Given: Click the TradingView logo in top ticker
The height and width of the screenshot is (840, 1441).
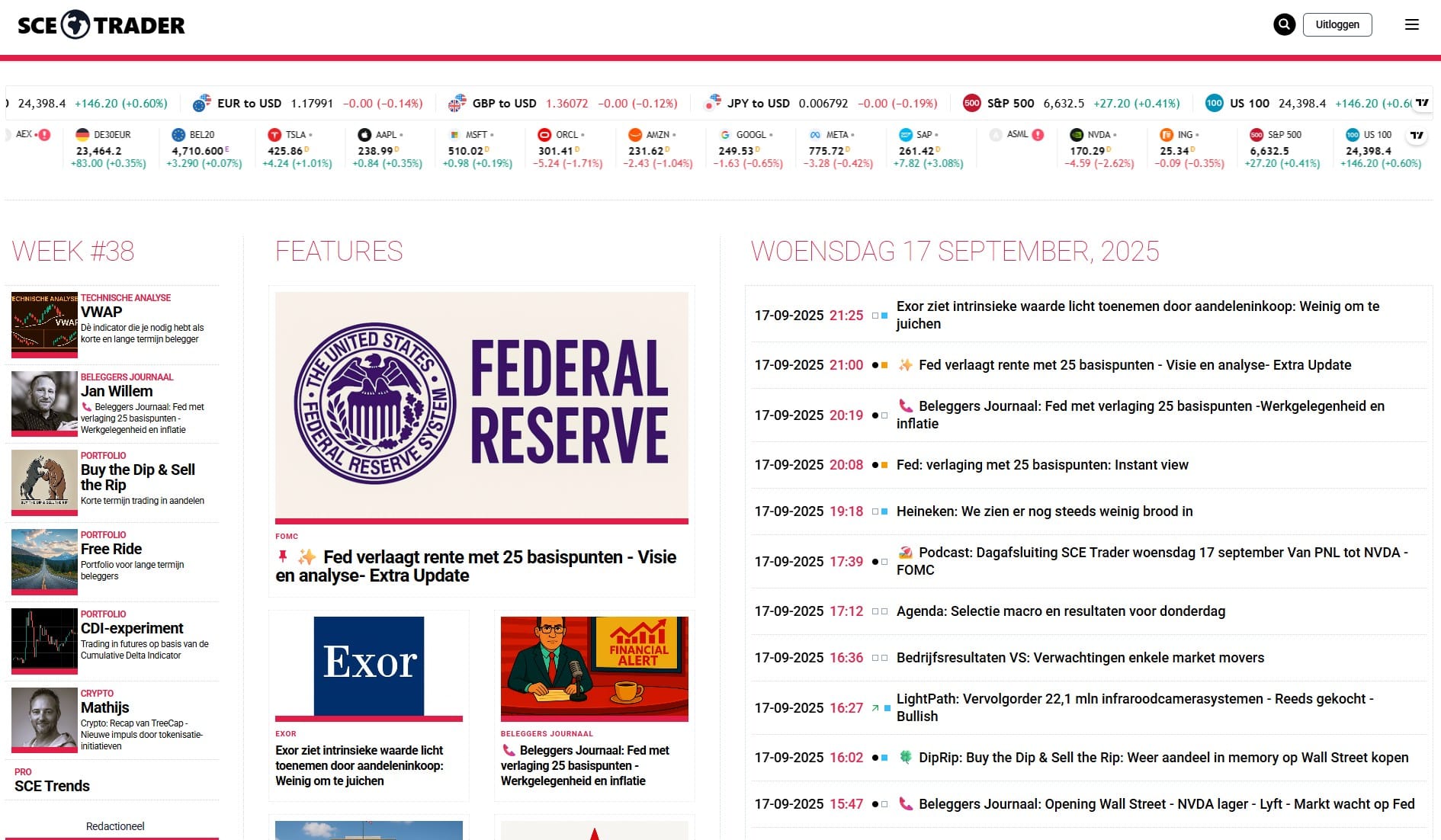Looking at the screenshot, I should coord(1422,103).
